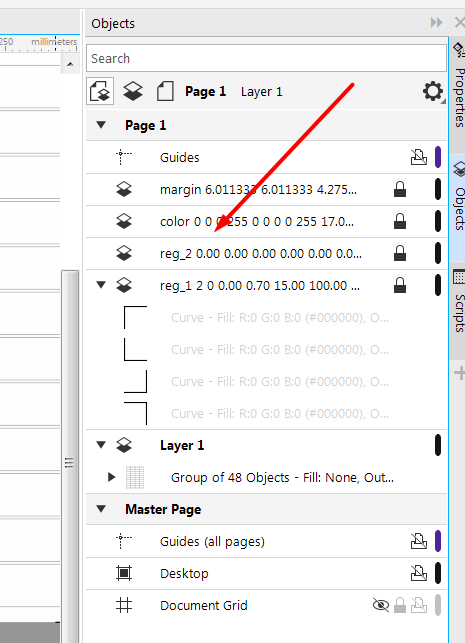Select the reg_1 2 0 0.00 layer
The width and height of the screenshot is (465, 643).
pos(266,285)
